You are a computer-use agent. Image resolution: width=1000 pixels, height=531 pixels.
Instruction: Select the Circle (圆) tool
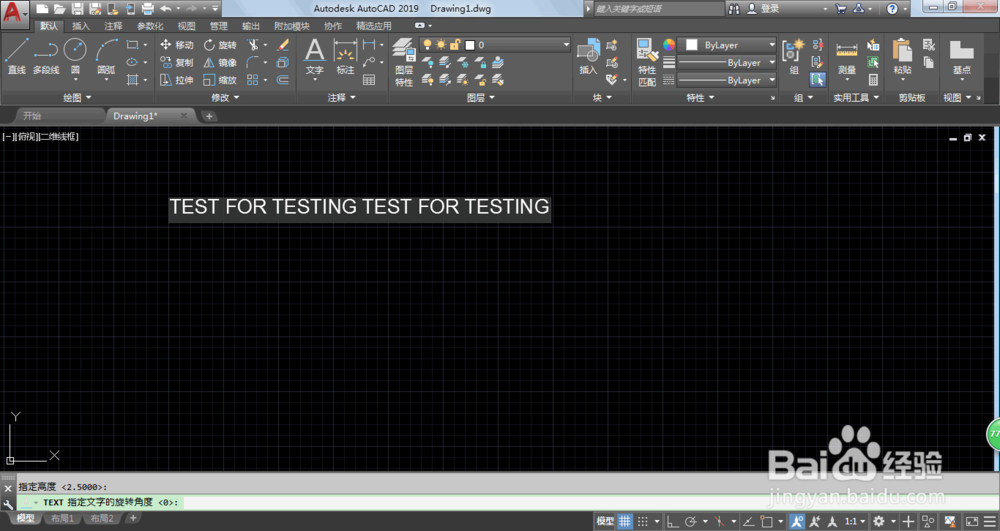(75, 56)
